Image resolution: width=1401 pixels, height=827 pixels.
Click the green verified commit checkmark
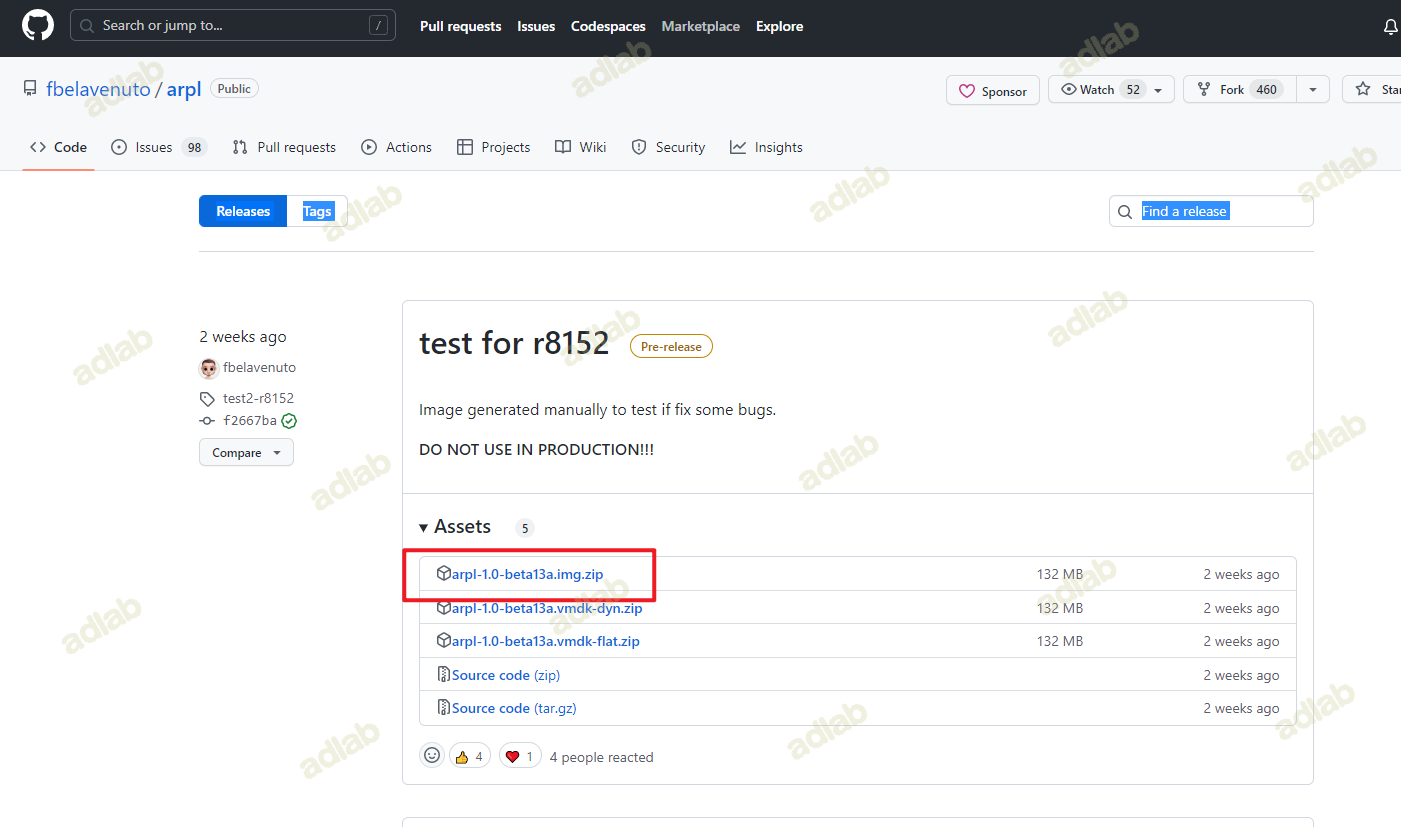[x=289, y=421]
